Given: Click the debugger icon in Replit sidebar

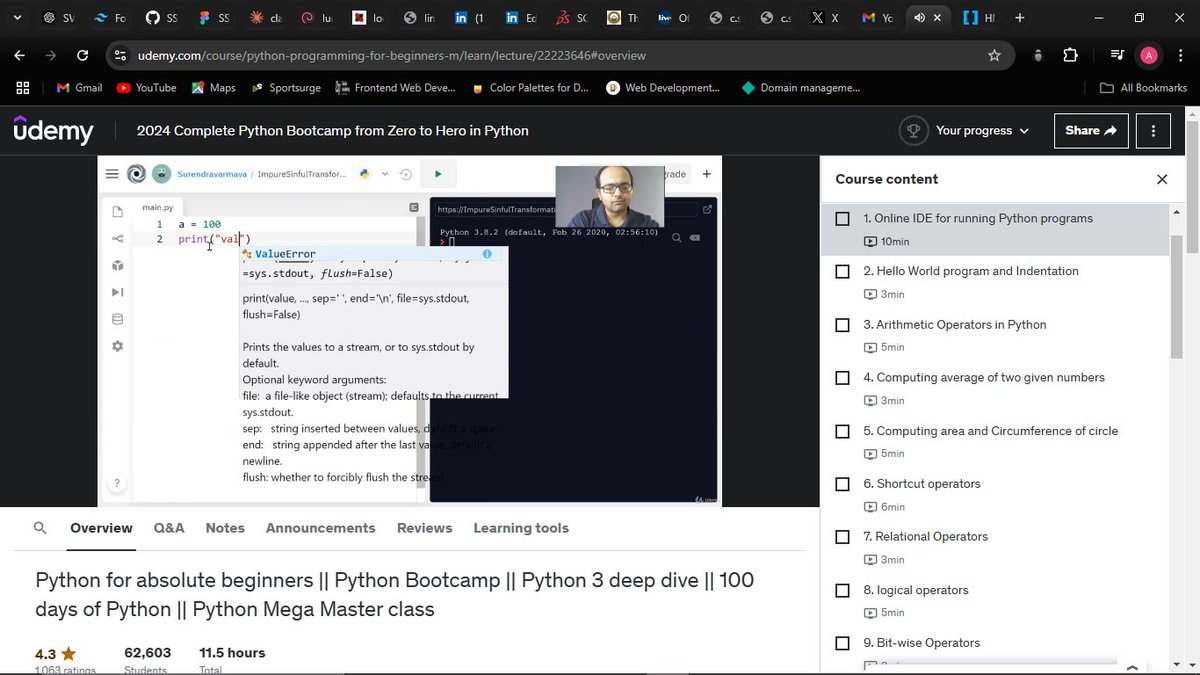Looking at the screenshot, I should [x=117, y=292].
